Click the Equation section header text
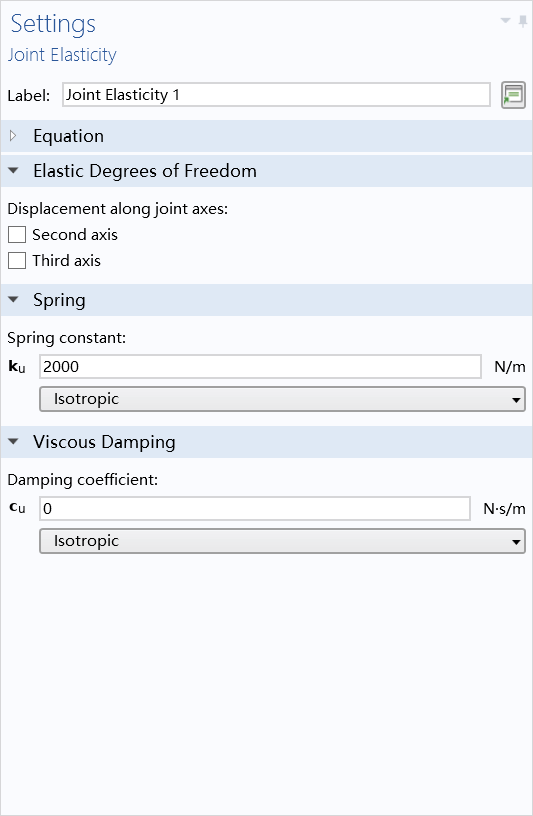533x816 pixels. [x=69, y=136]
